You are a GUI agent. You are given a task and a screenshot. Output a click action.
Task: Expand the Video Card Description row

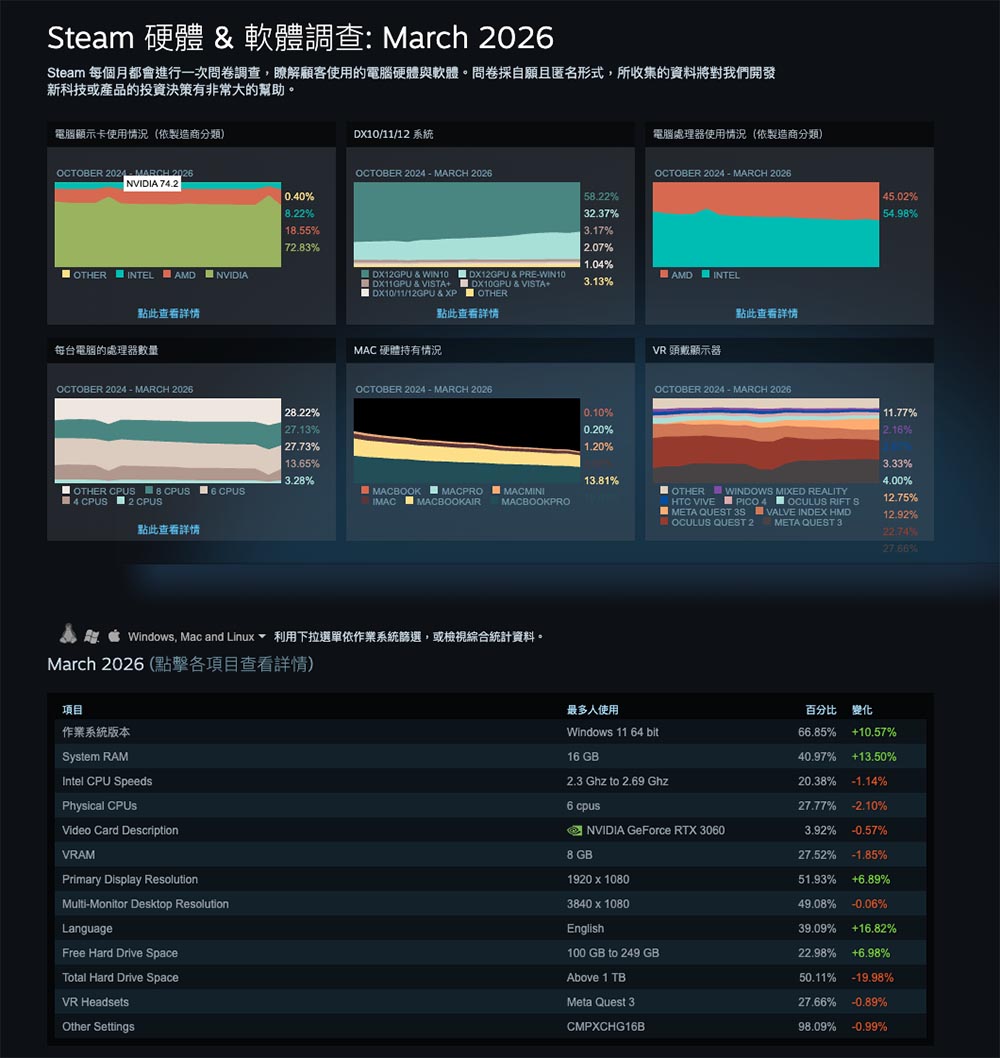120,830
